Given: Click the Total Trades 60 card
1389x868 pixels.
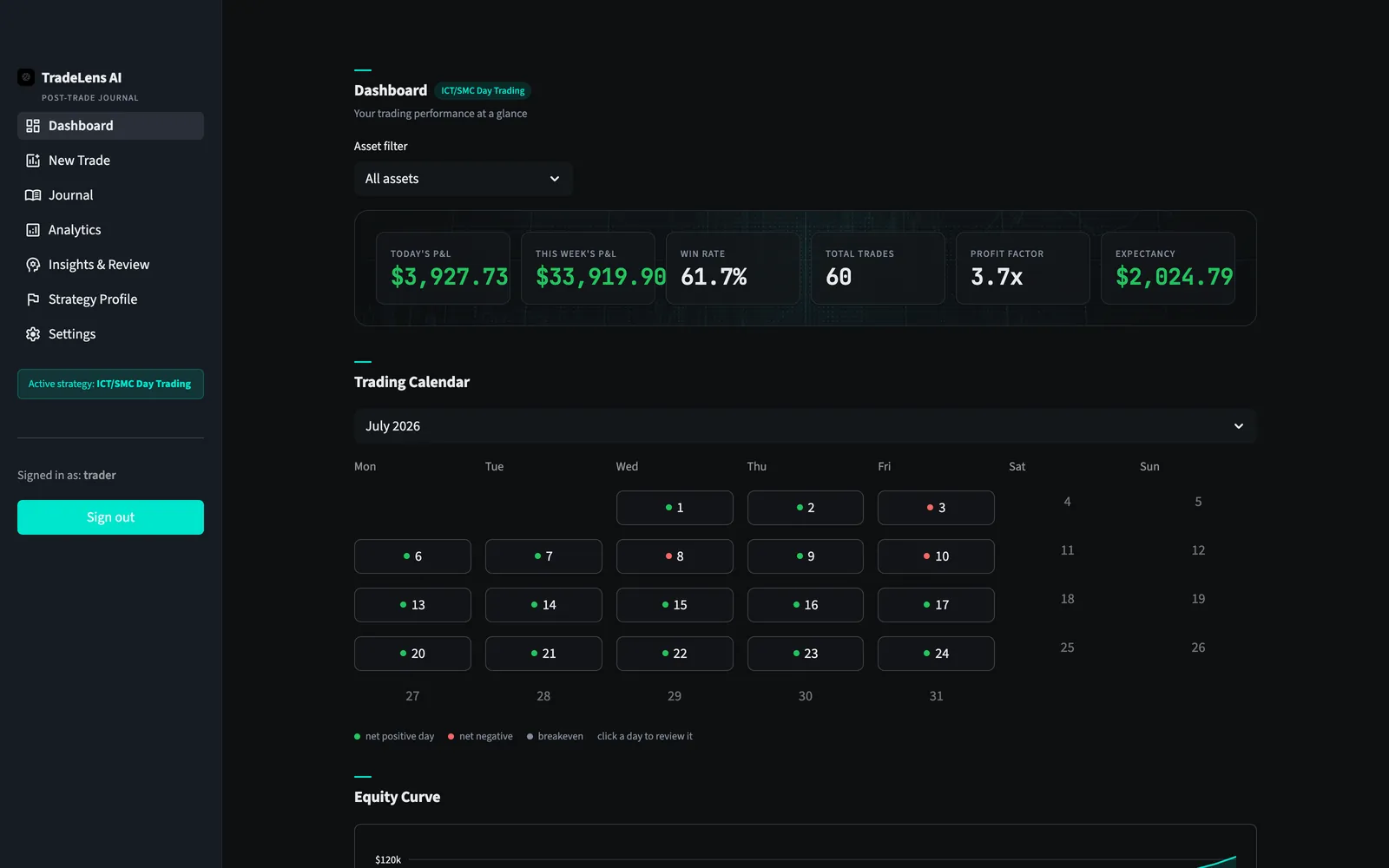Looking at the screenshot, I should pos(878,268).
